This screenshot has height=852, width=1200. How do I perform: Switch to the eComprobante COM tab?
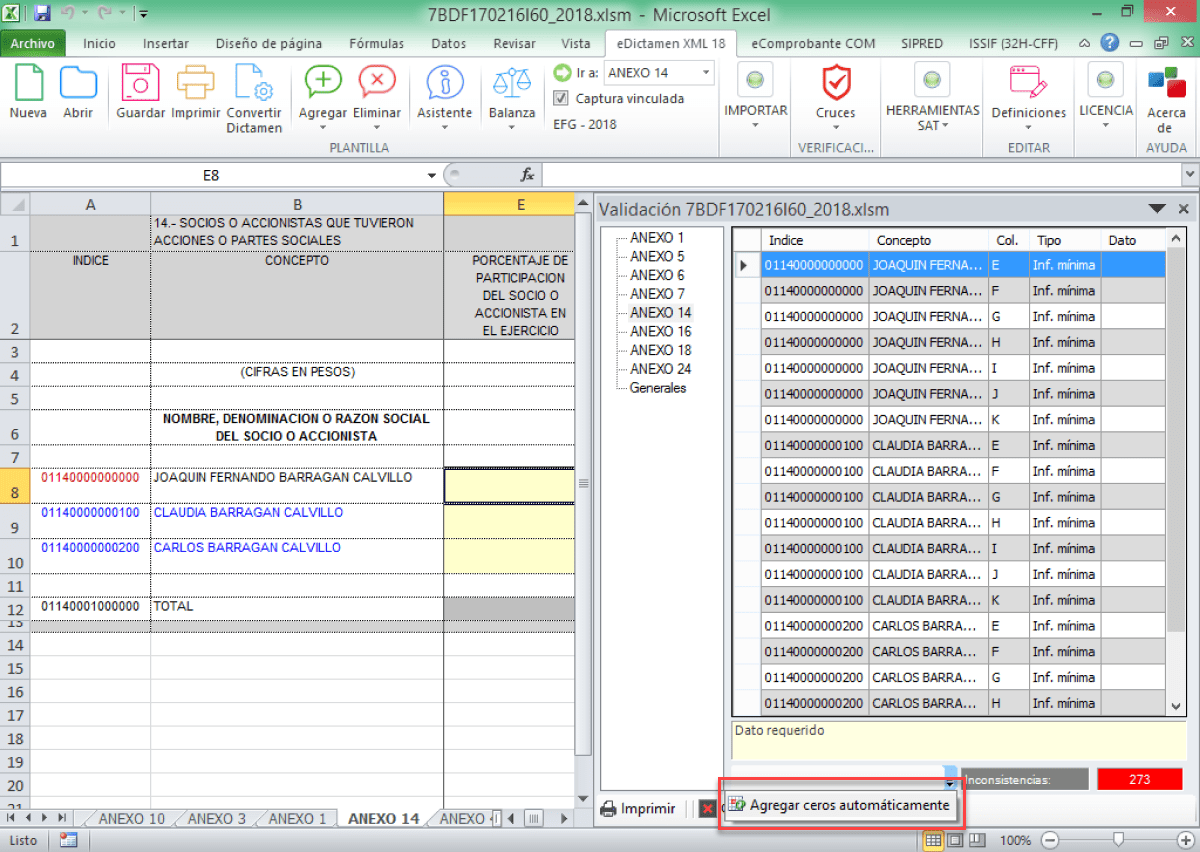click(812, 43)
